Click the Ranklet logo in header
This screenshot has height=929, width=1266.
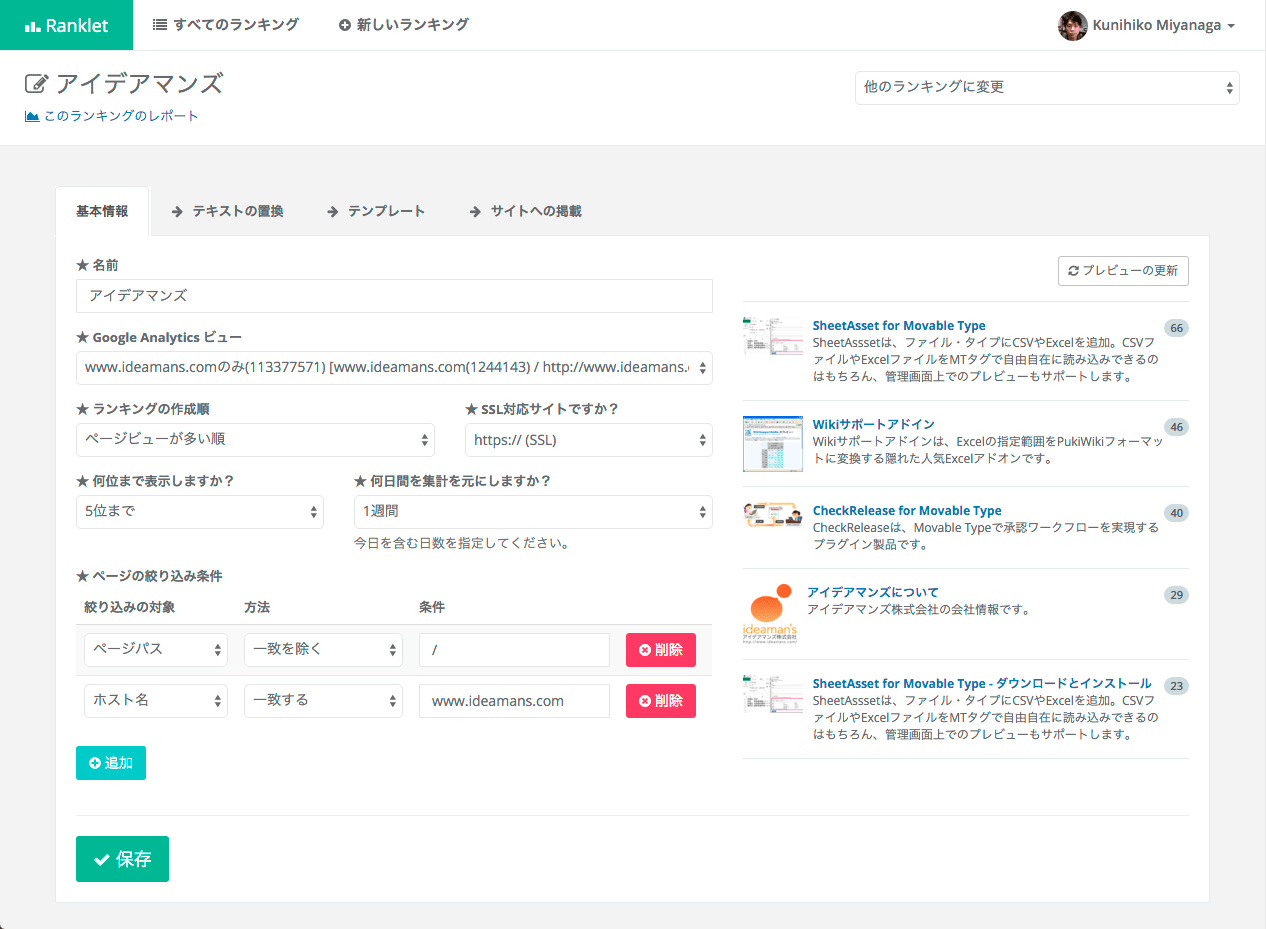coord(66,25)
